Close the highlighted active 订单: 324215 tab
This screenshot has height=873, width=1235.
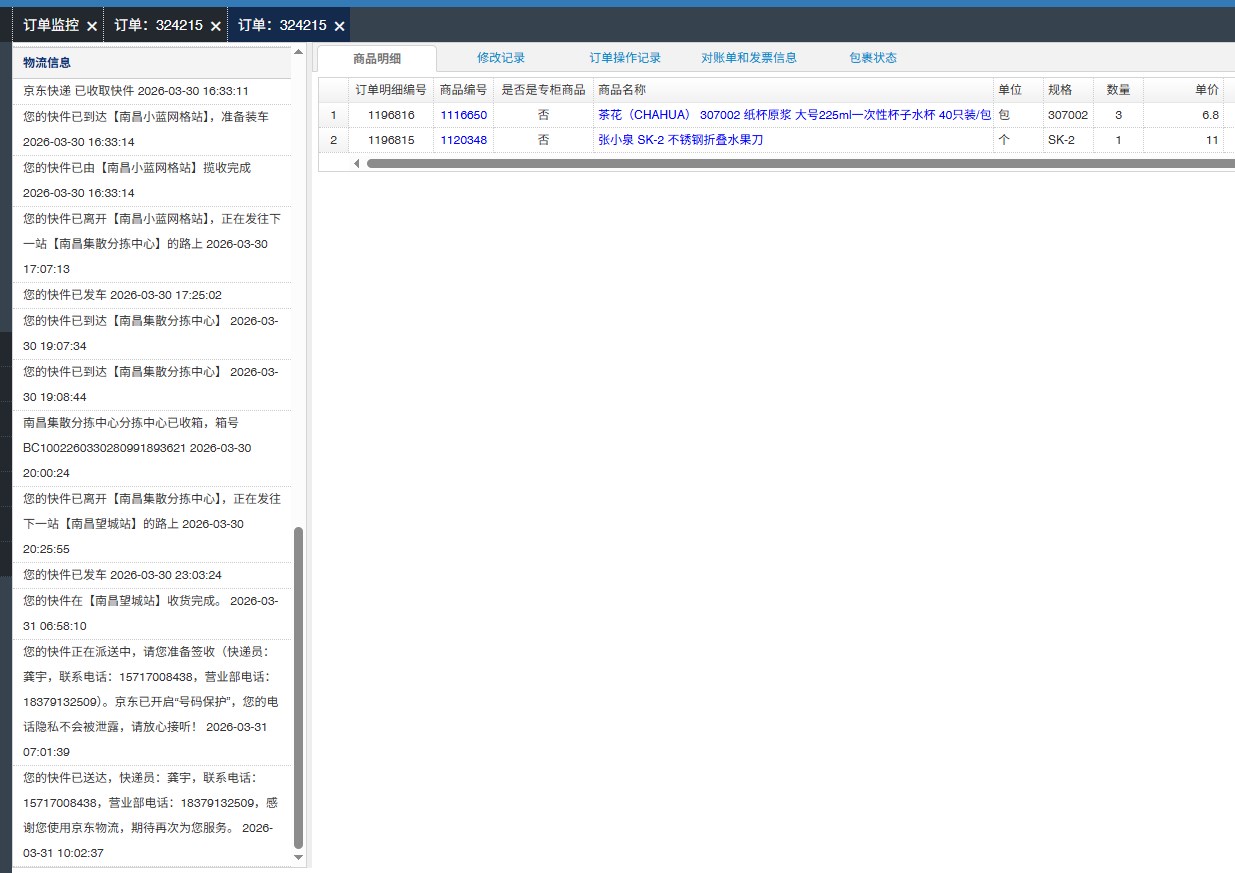(x=339, y=26)
